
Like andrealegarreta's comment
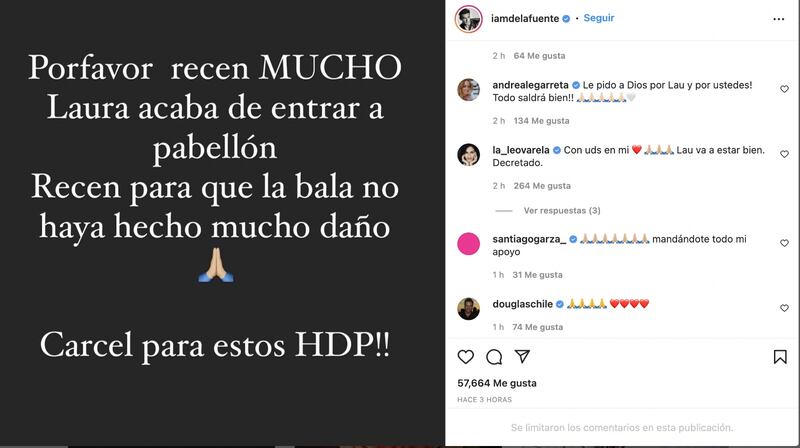[x=784, y=89]
